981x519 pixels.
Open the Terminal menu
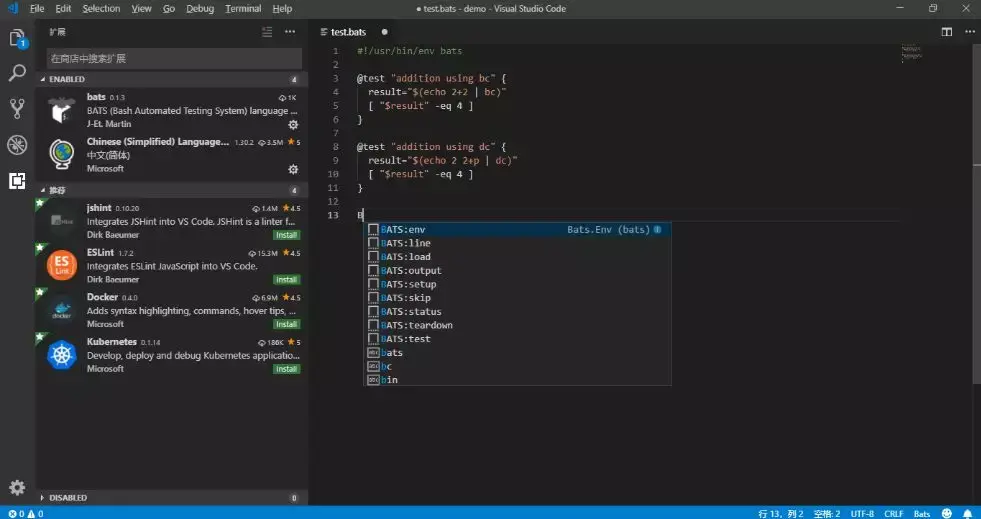click(243, 9)
